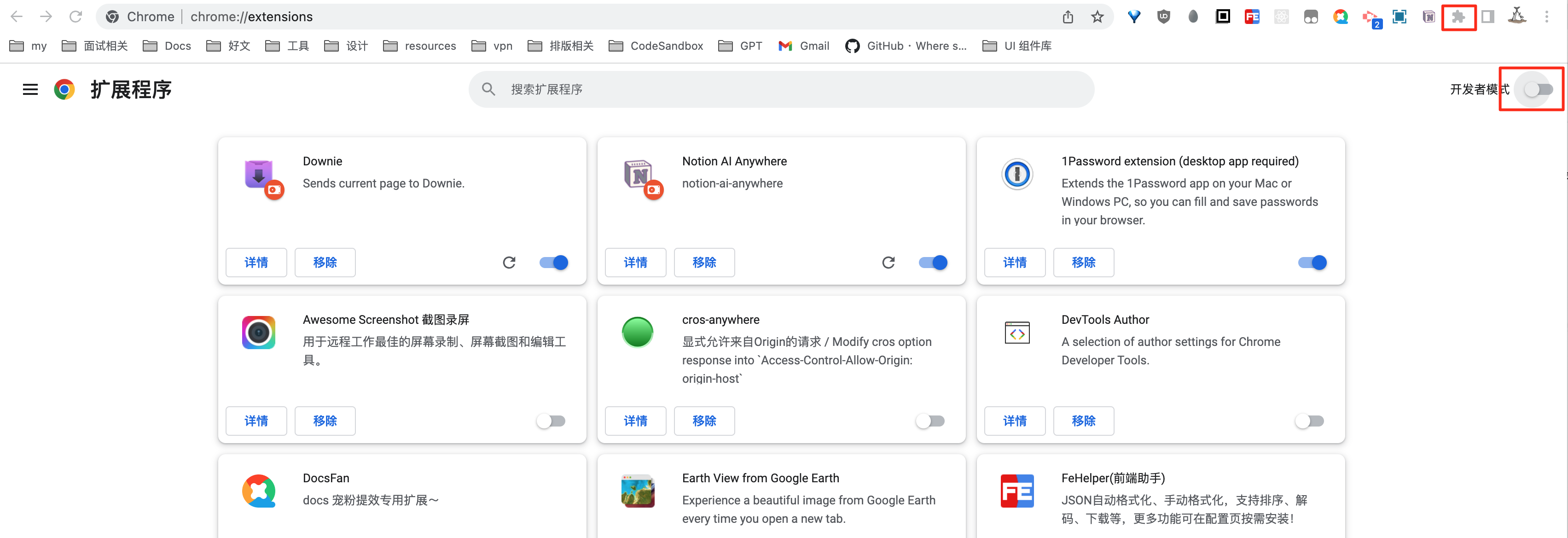
Task: Click 移除 for Downie extension
Action: click(325, 263)
